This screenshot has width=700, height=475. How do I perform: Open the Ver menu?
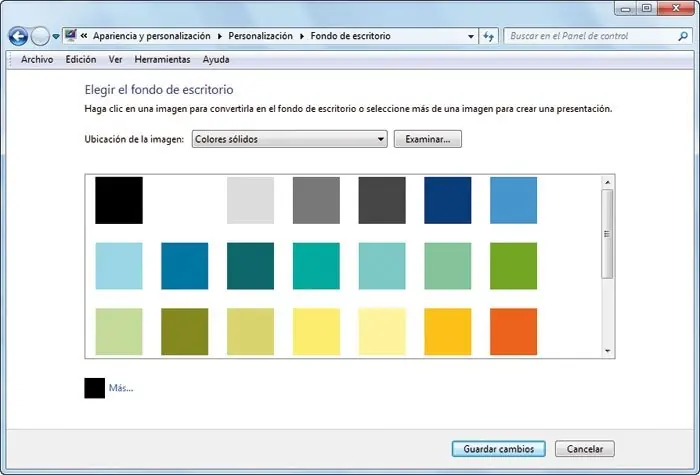coord(116,59)
